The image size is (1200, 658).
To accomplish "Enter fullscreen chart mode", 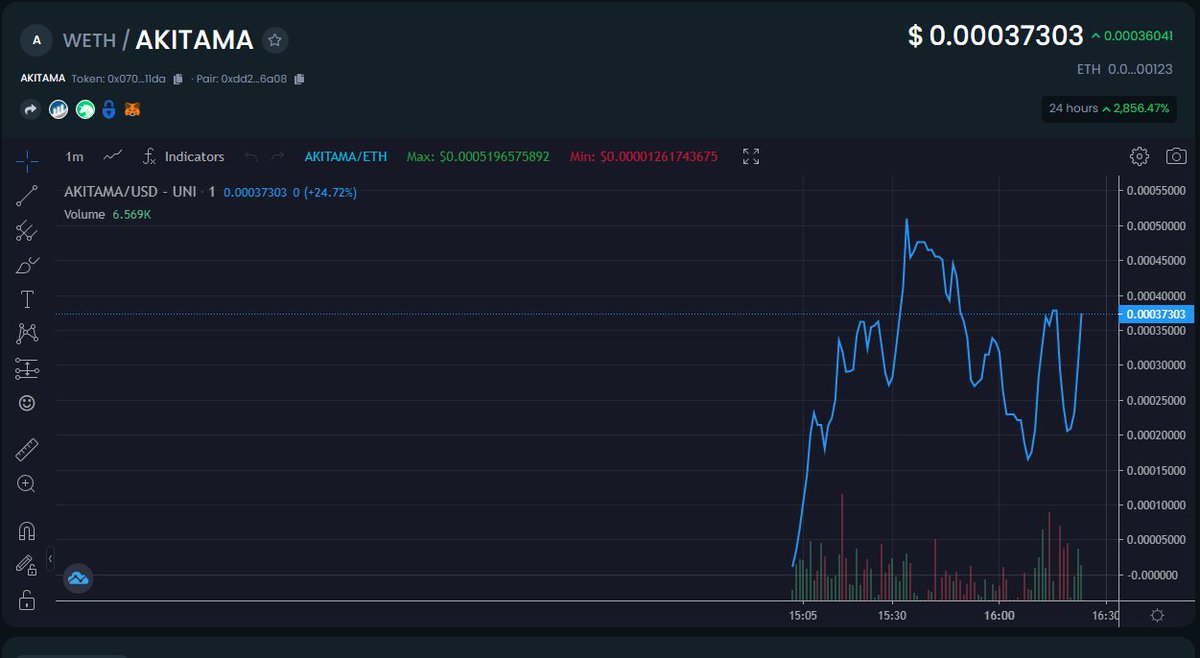I will coord(751,156).
